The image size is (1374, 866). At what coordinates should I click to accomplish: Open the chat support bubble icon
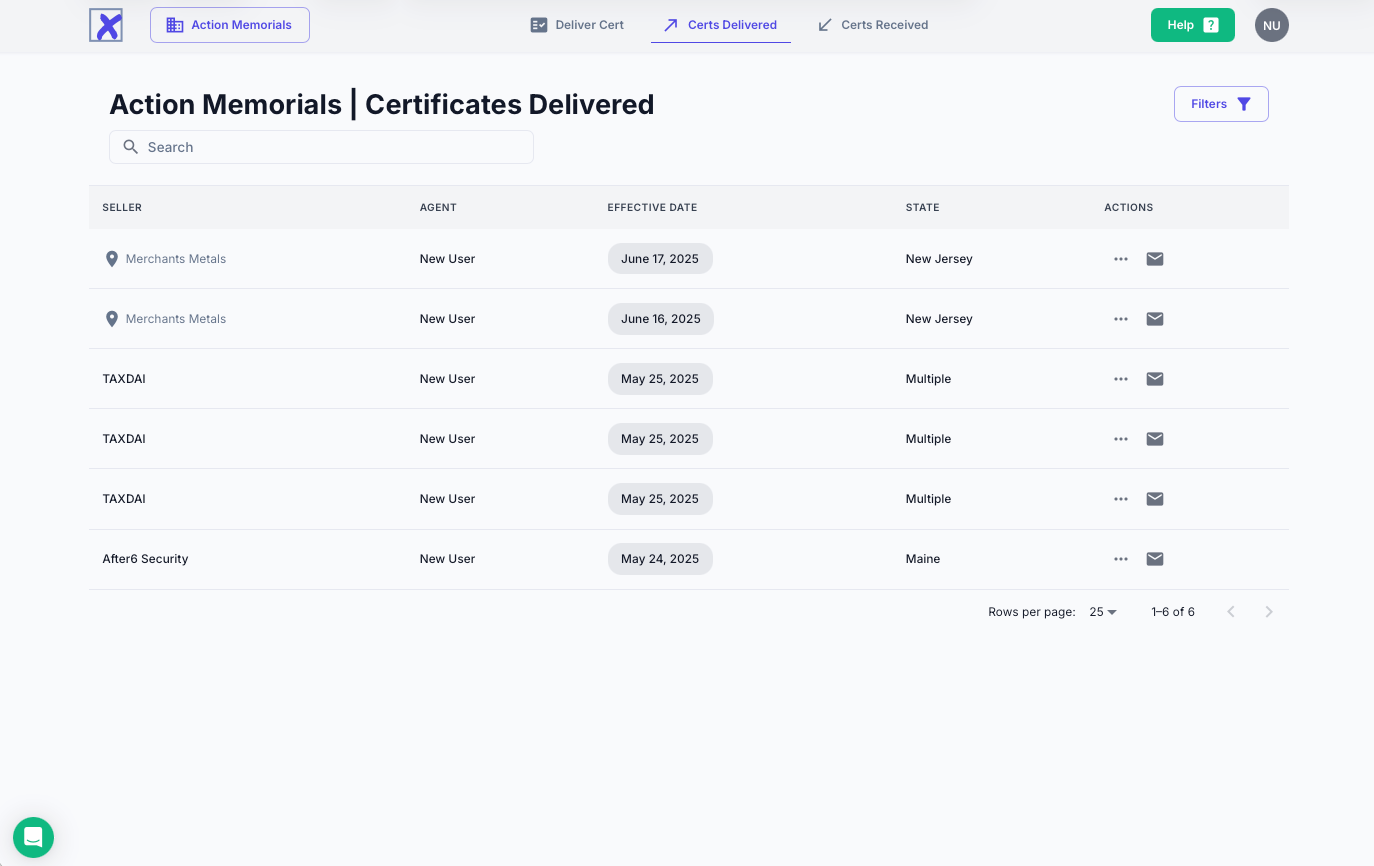pos(33,837)
